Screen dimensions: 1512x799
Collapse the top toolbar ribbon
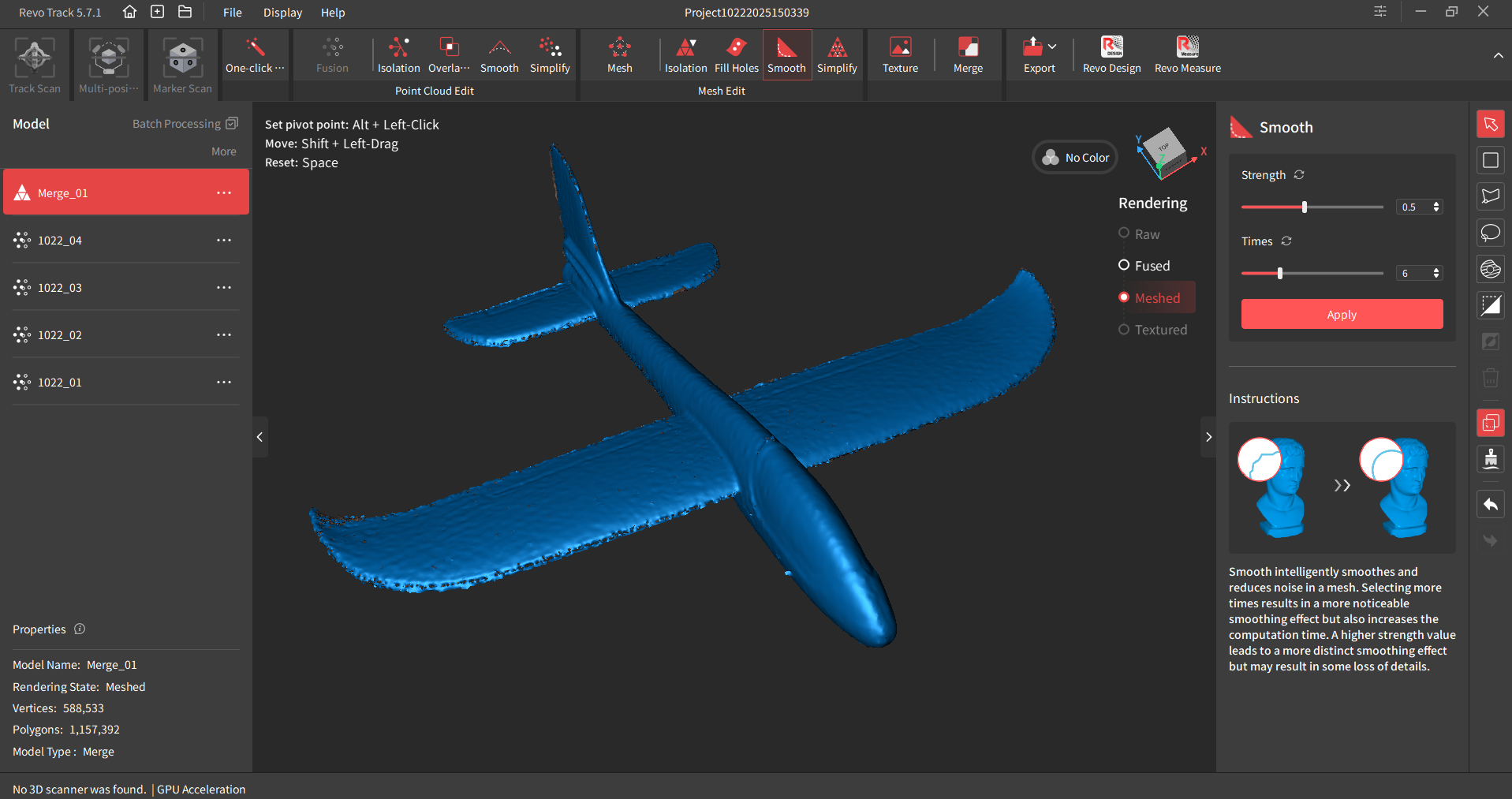(1497, 55)
